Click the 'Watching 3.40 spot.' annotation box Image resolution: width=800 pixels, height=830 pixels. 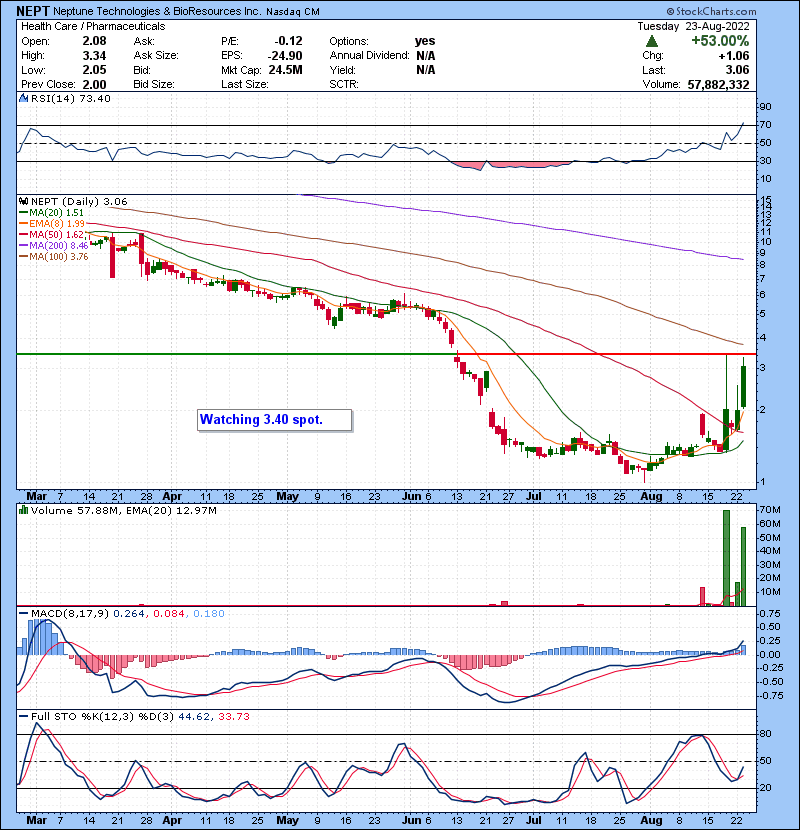pos(274,419)
